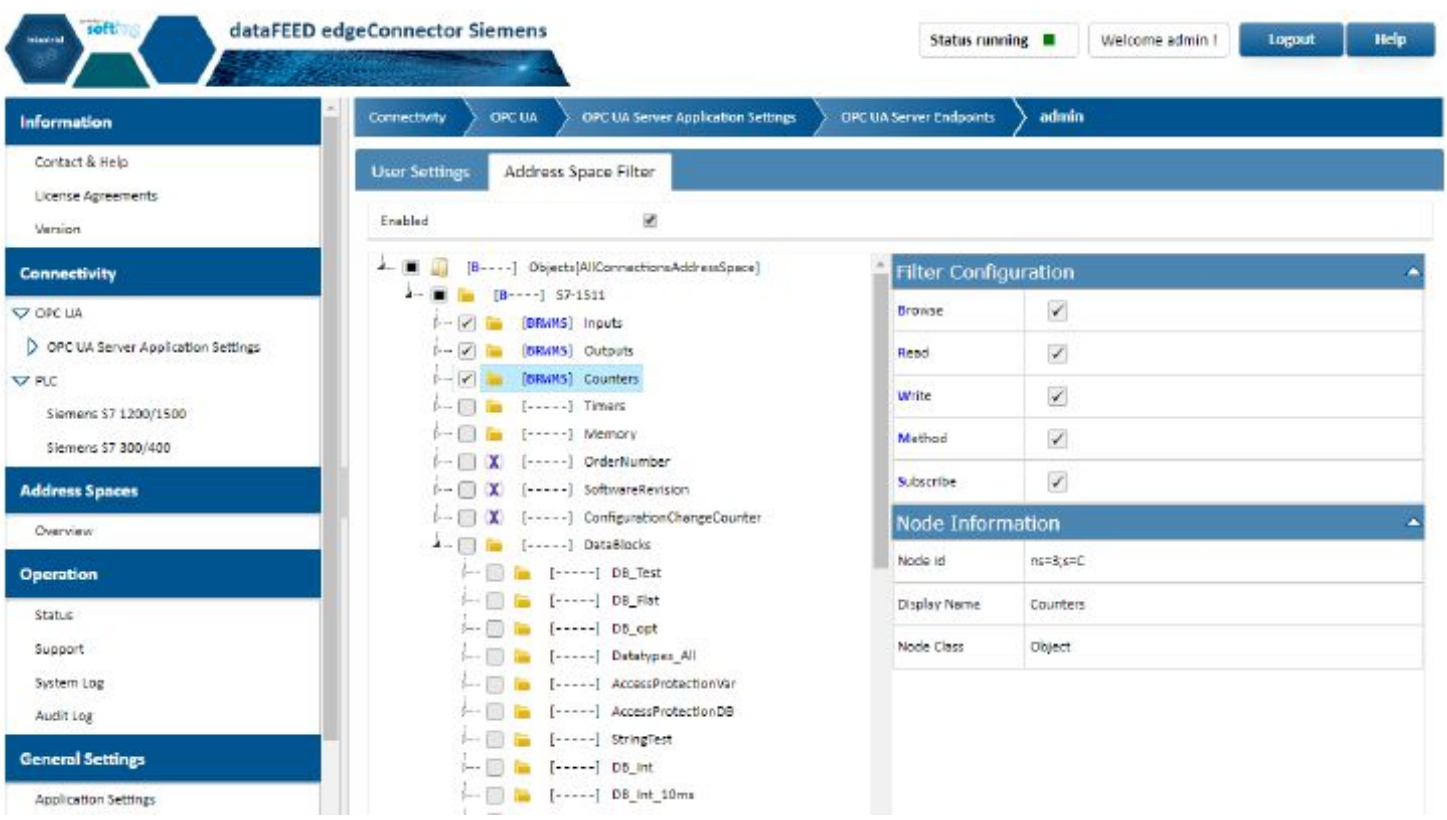Click the DB_Test folder icon
The width and height of the screenshot is (1447, 820).
(521, 573)
